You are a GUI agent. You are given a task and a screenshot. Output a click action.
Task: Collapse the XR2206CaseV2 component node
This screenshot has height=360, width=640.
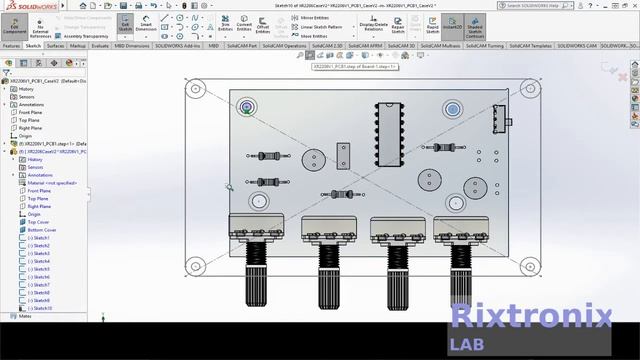pyautogui.click(x=4, y=151)
